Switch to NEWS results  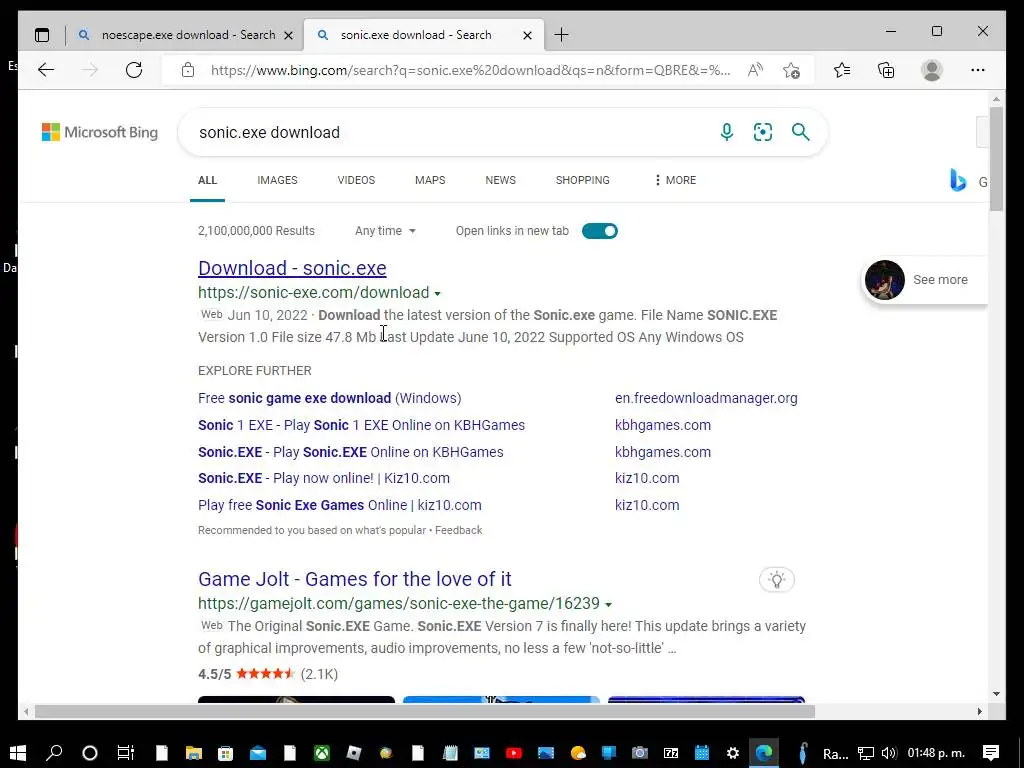pyautogui.click(x=500, y=180)
